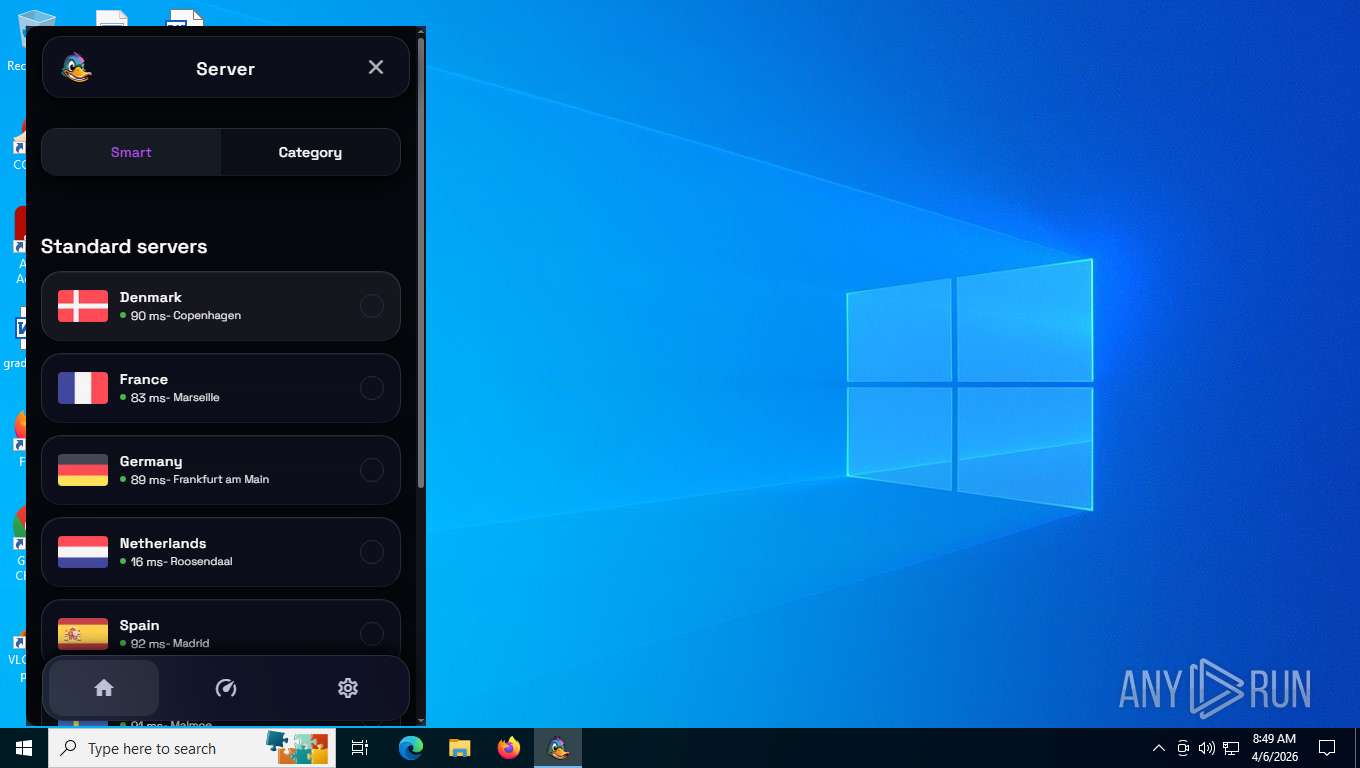Switch to the Smart tab

131,152
